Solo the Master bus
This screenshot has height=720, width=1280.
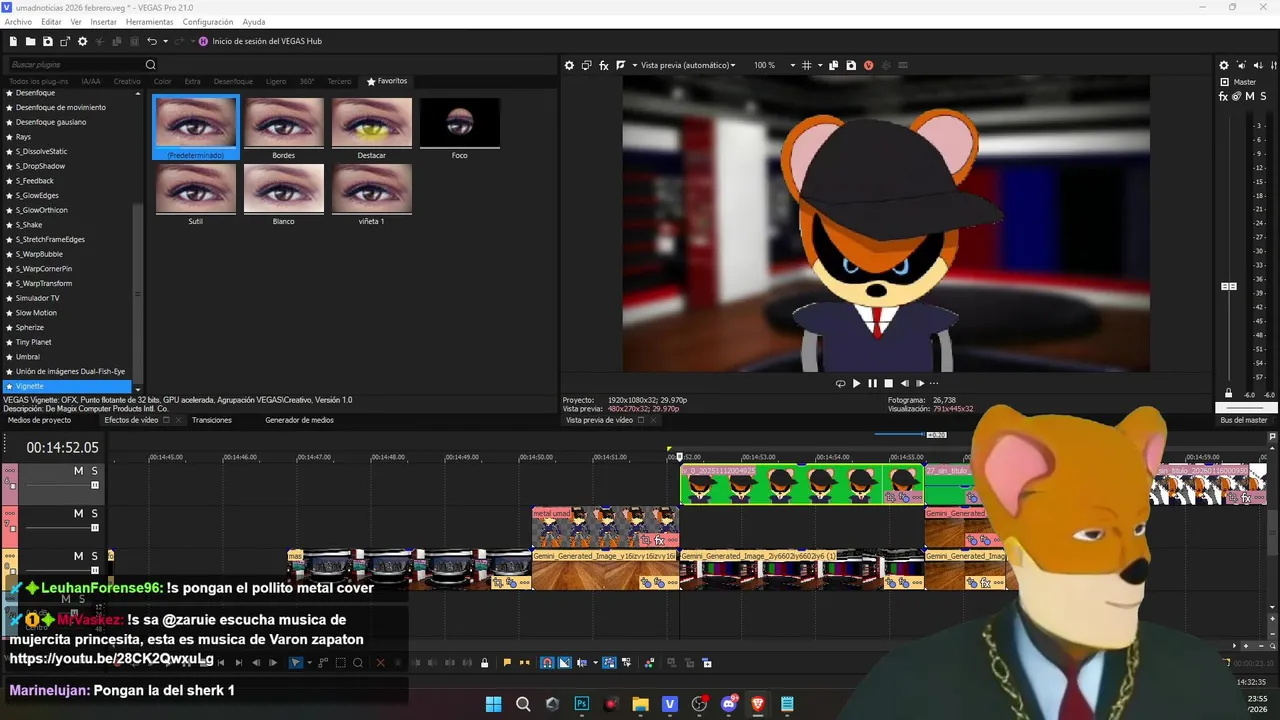1262,97
